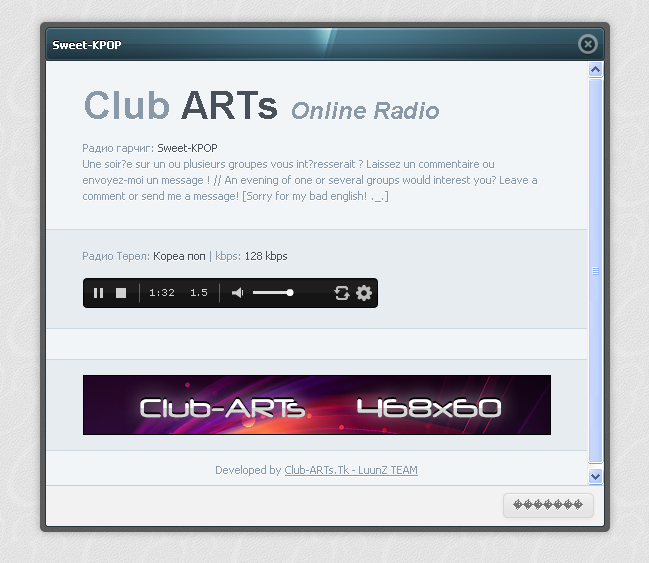649x563 pixels.
Task: Close the Sweet-KPOP dialog
Action: (588, 44)
